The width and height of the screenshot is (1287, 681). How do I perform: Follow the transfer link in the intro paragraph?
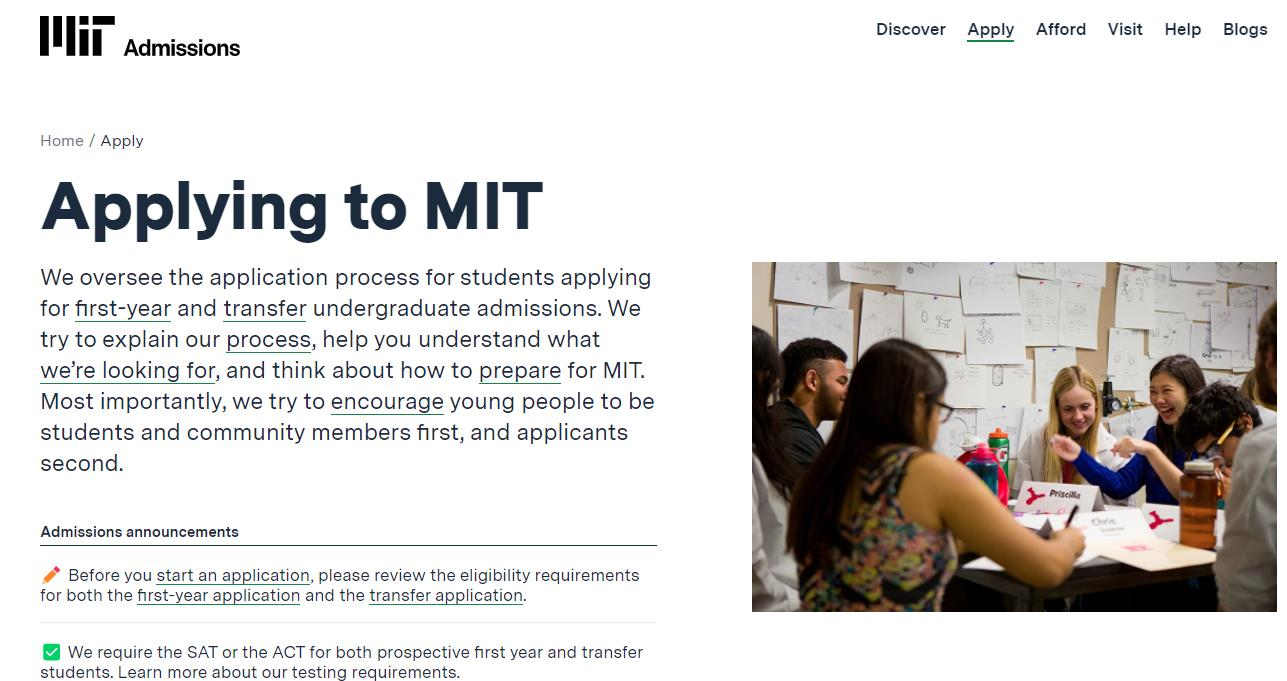tap(264, 308)
